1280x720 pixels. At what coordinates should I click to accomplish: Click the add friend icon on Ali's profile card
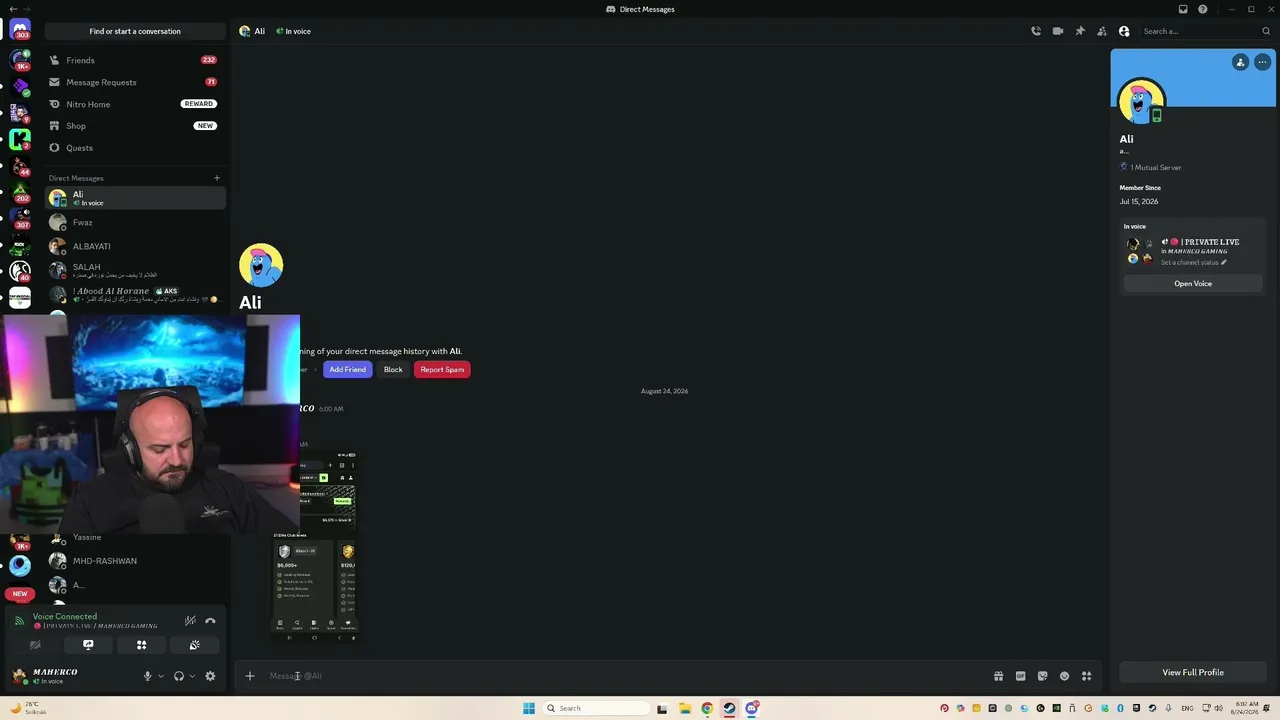(x=1240, y=62)
